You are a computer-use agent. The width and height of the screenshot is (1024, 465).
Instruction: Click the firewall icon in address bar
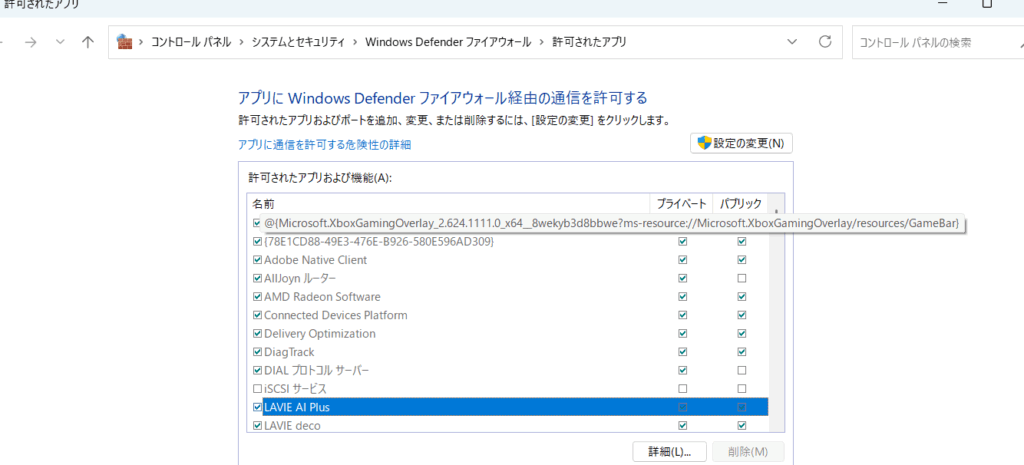(125, 42)
